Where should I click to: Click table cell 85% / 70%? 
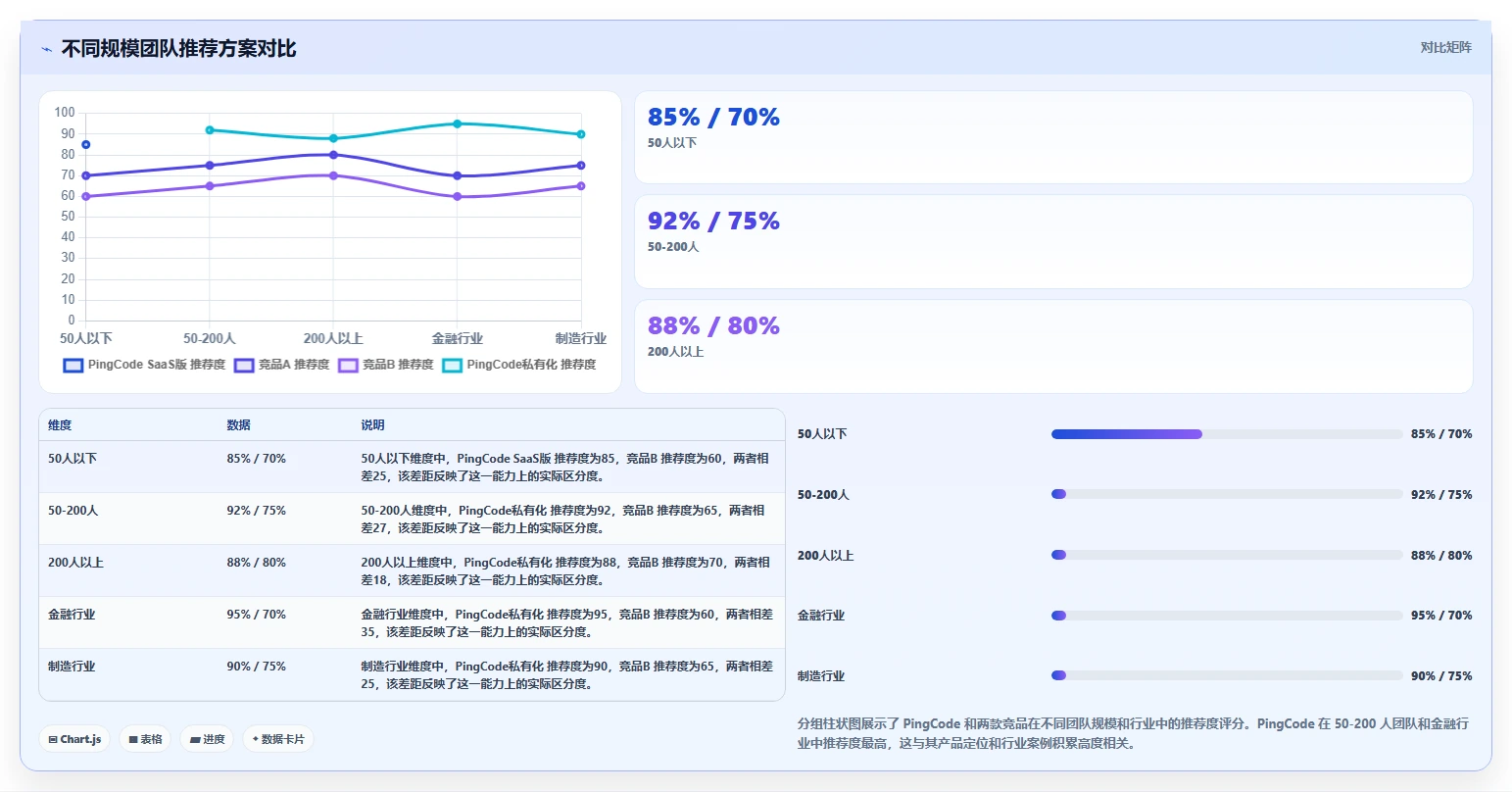256,459
